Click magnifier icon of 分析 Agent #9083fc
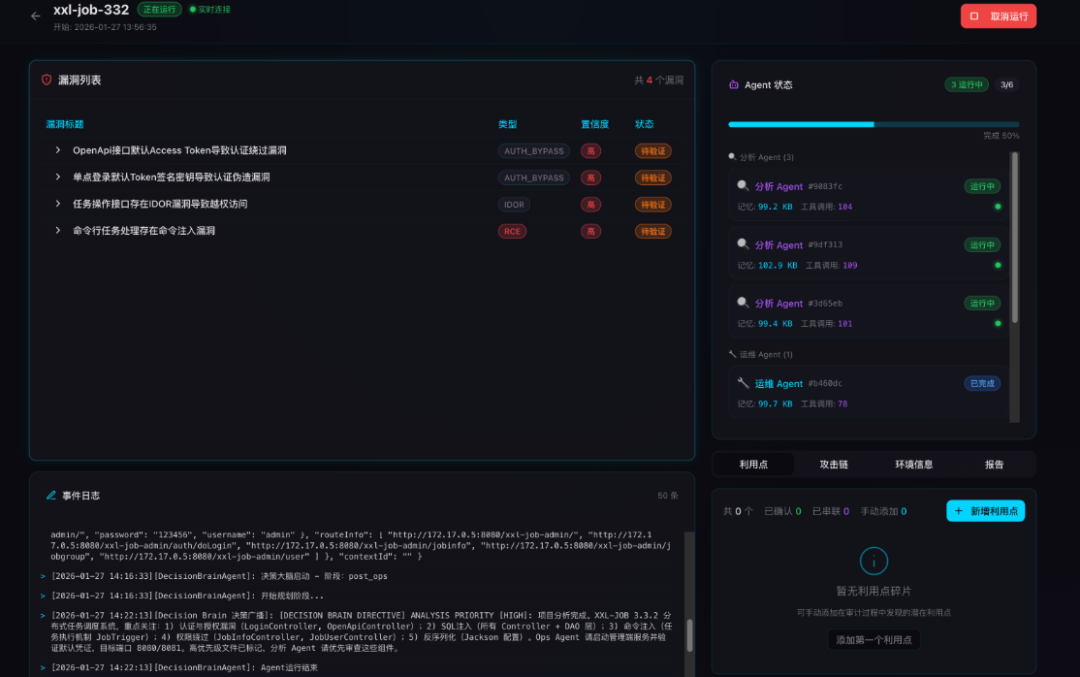1080x677 pixels. 742,186
